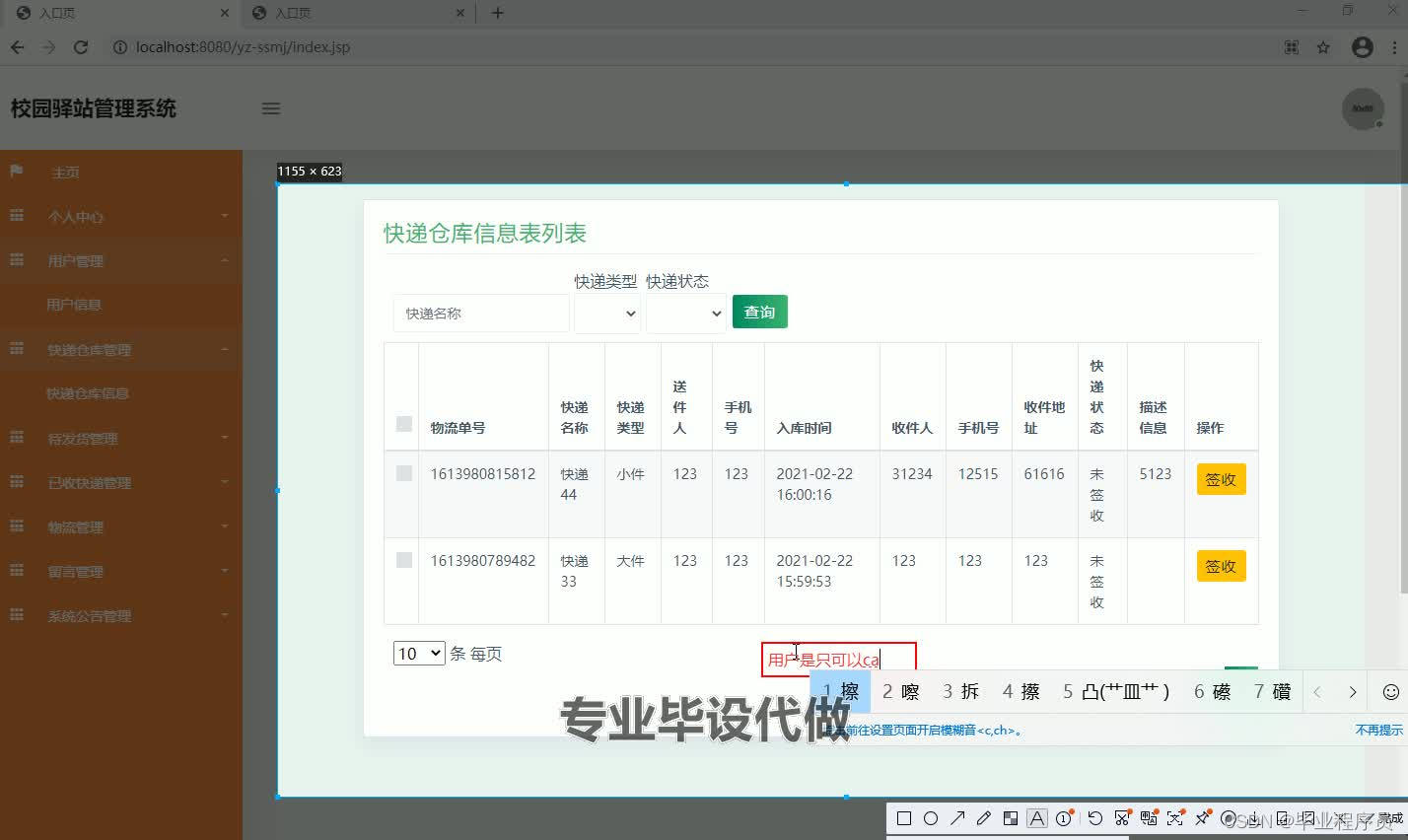
Task: Open a new browser tab
Action: 497,13
